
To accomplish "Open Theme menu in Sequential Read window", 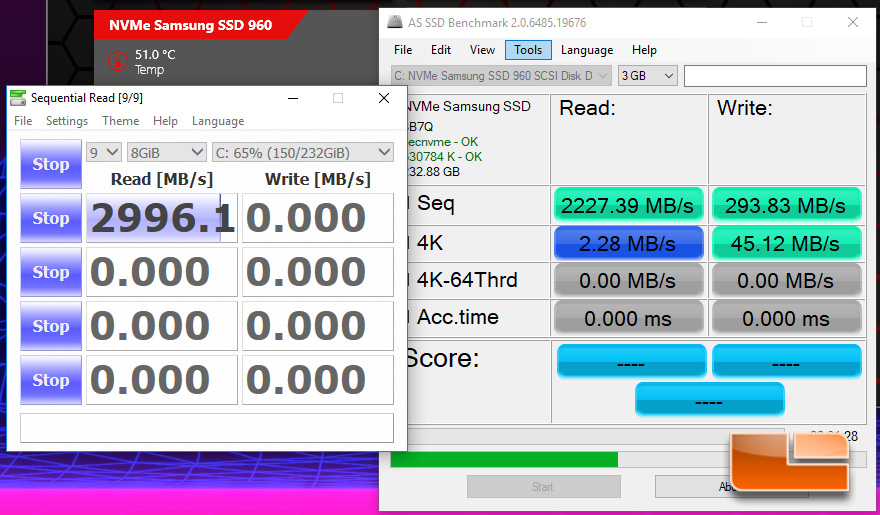I will 121,121.
